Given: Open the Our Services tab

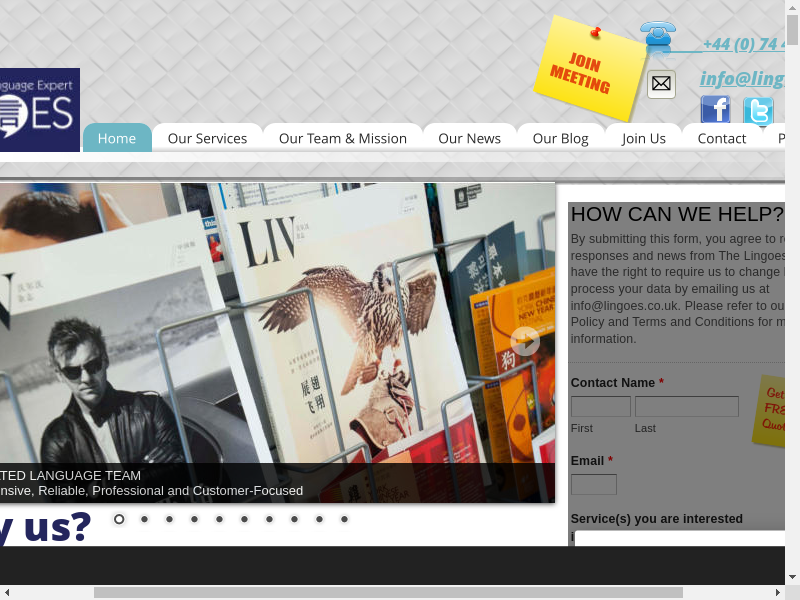Looking at the screenshot, I should (x=207, y=138).
